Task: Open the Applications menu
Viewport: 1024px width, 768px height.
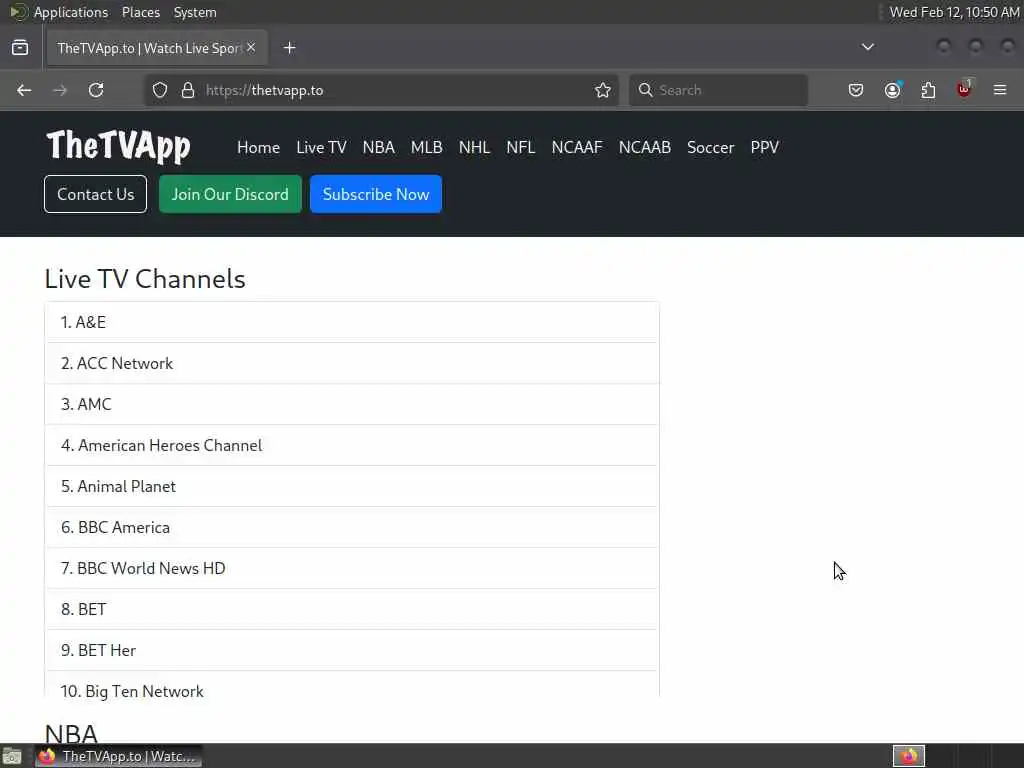Action: click(71, 12)
